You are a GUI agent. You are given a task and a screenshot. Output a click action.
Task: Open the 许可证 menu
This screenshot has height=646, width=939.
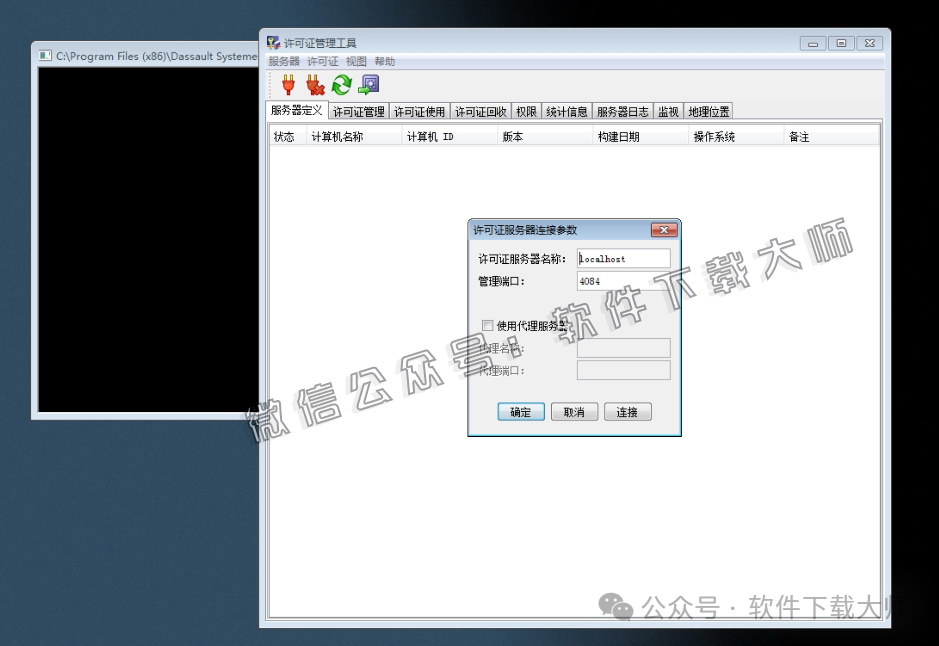click(x=322, y=60)
